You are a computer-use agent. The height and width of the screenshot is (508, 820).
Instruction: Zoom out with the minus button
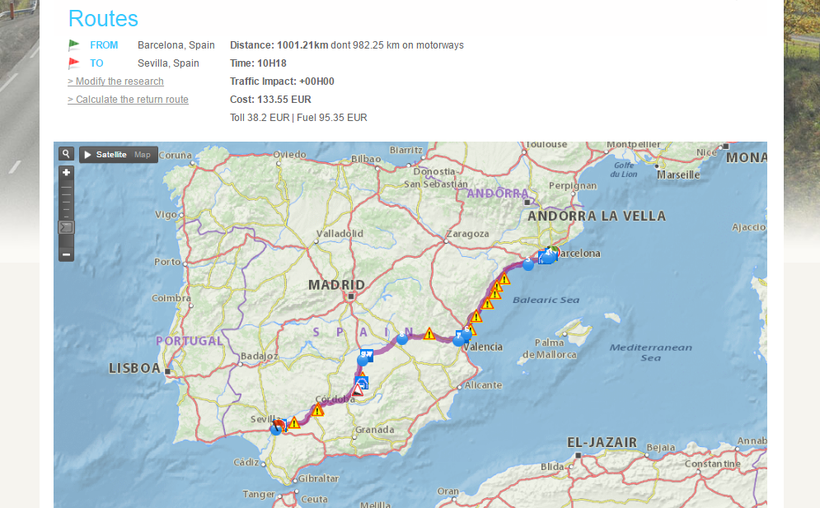(x=66, y=254)
